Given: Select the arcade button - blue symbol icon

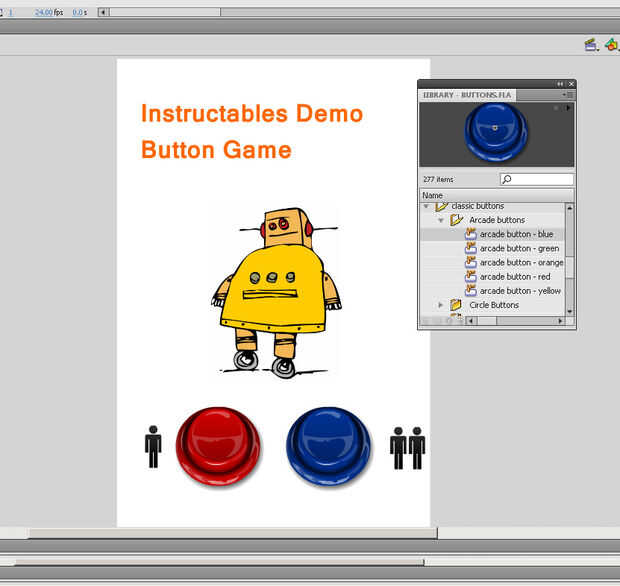Looking at the screenshot, I should point(471,234).
